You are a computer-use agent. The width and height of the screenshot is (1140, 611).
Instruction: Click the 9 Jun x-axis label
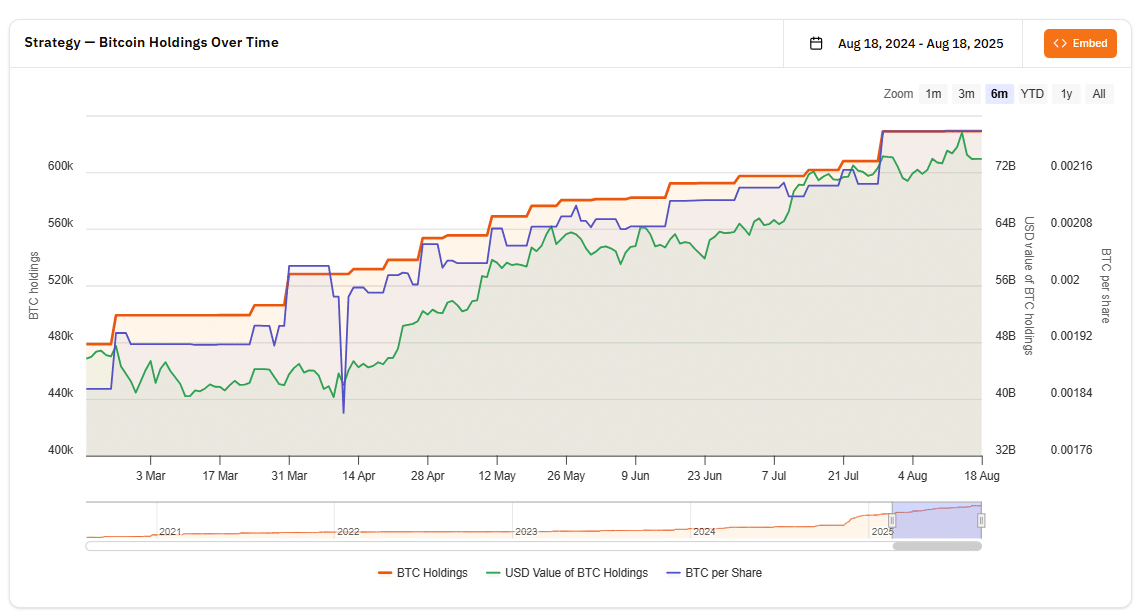[635, 476]
